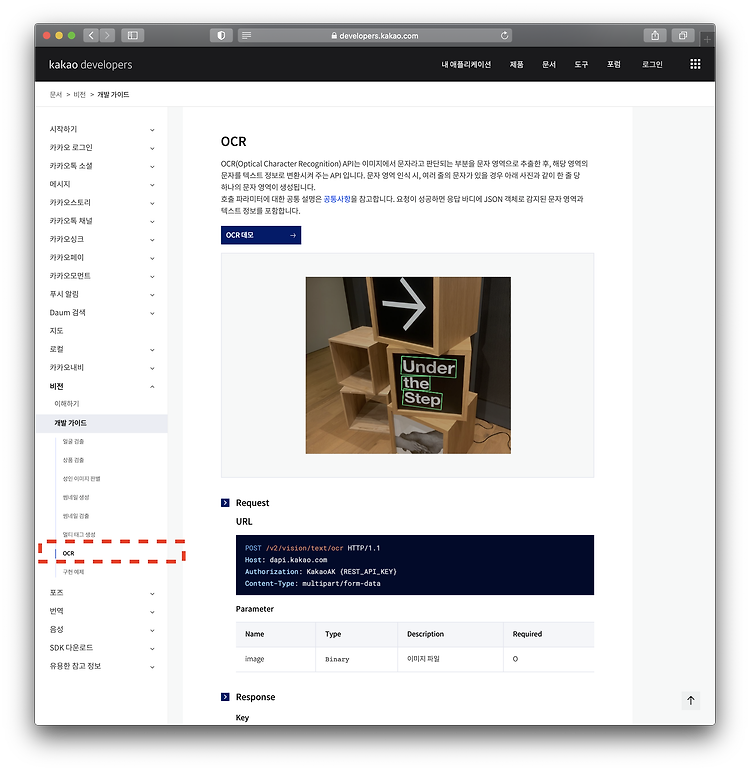Screen dimensions: 750x771
Task: Click the Under the Step sample image
Action: (x=408, y=365)
